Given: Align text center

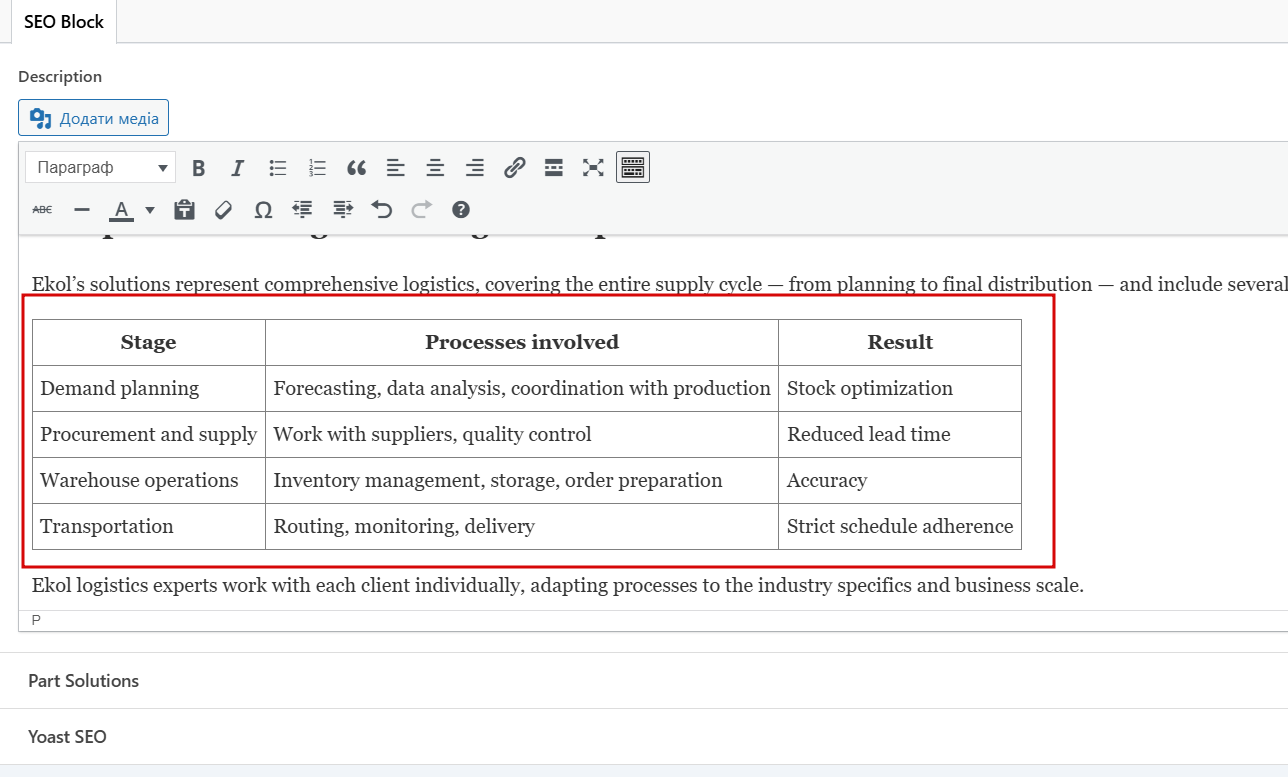Looking at the screenshot, I should pyautogui.click(x=435, y=168).
